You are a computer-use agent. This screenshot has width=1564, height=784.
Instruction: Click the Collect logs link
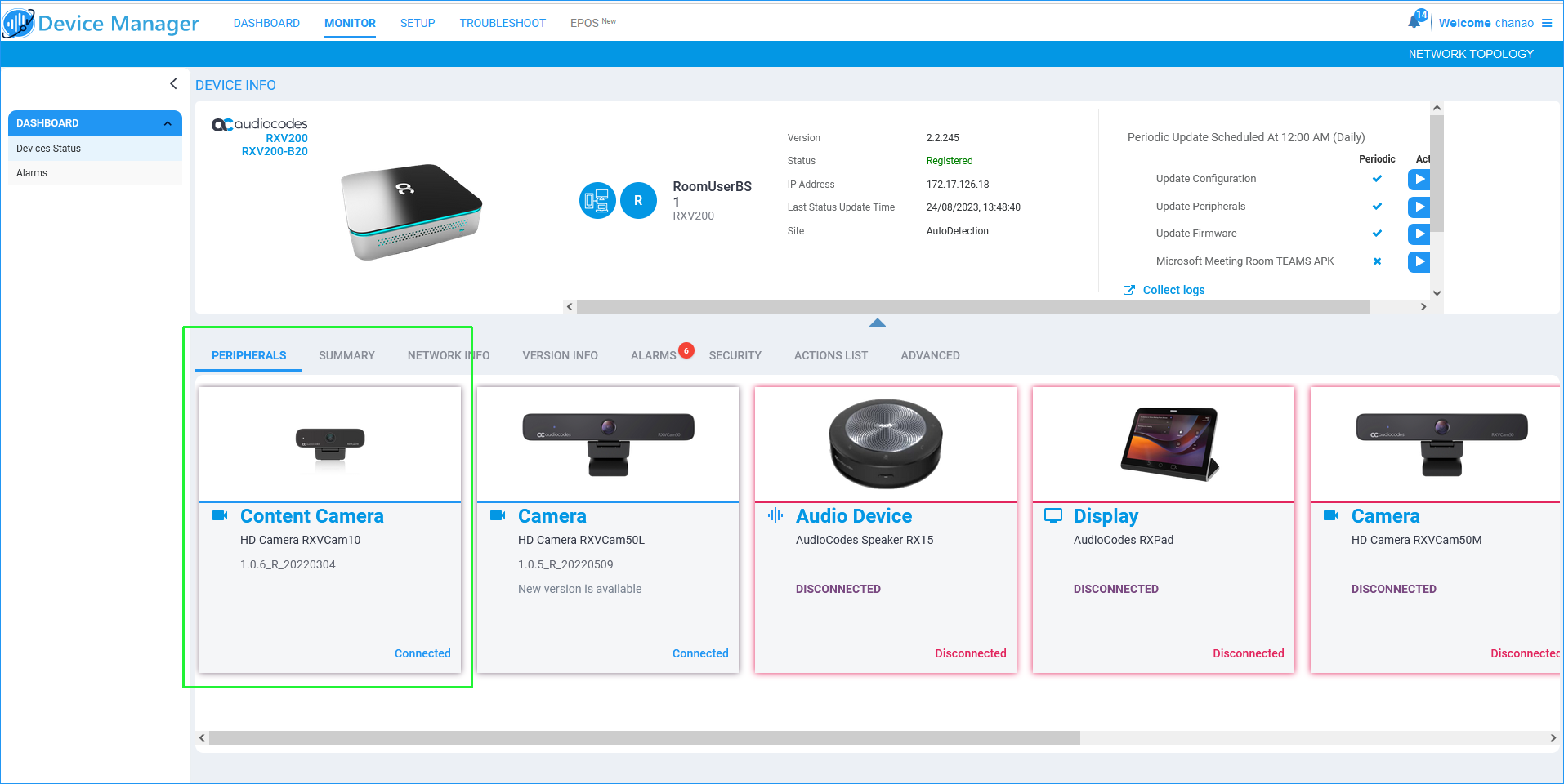point(1173,290)
